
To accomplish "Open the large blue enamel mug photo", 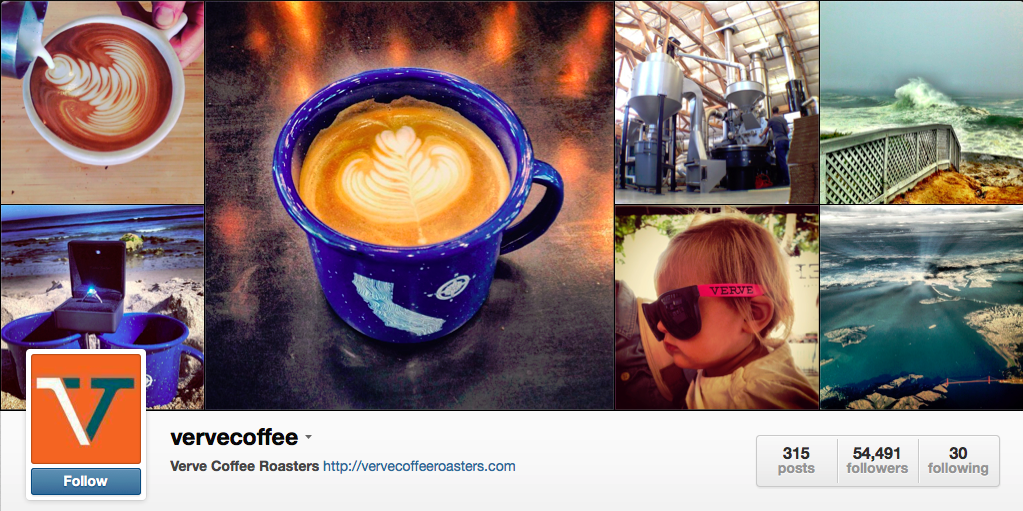I will pos(410,205).
